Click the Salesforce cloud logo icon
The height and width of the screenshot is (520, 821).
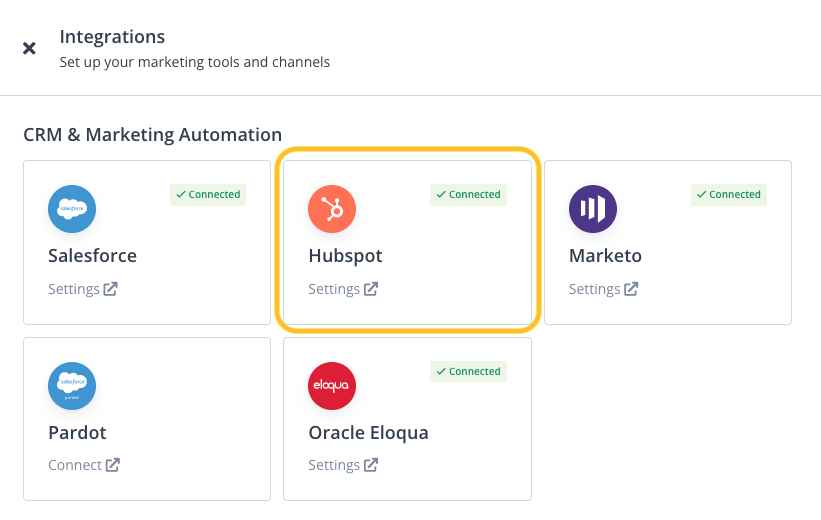(72, 209)
